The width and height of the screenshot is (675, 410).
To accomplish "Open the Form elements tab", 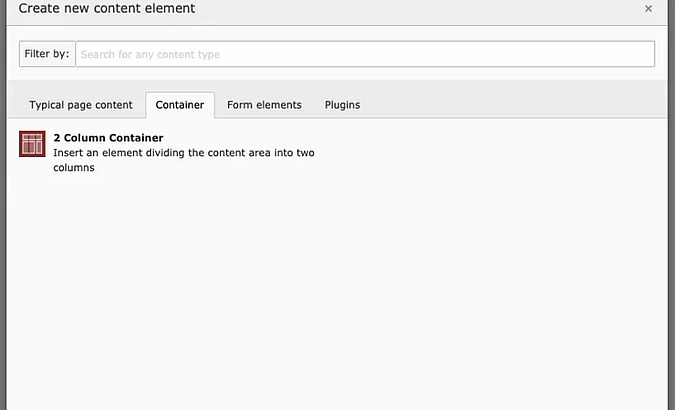I will tap(264, 105).
